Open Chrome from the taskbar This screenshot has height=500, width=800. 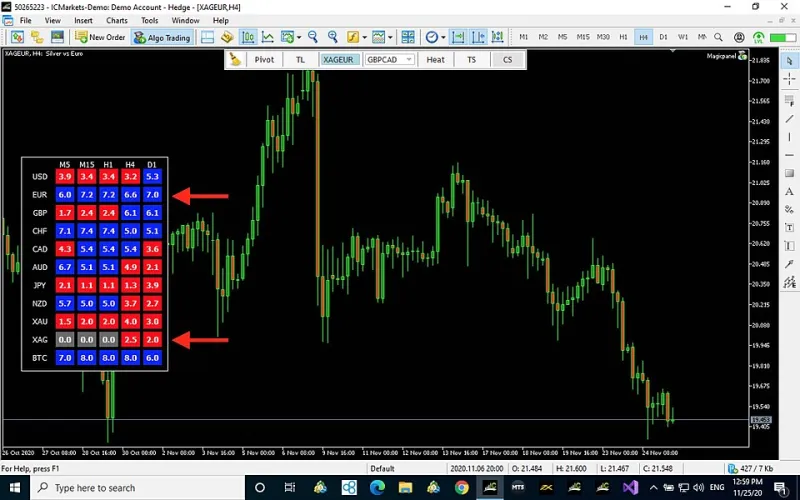point(462,488)
